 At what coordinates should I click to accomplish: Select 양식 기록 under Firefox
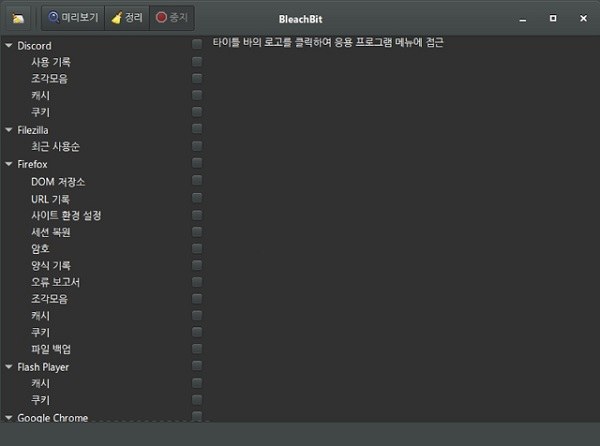(x=51, y=265)
